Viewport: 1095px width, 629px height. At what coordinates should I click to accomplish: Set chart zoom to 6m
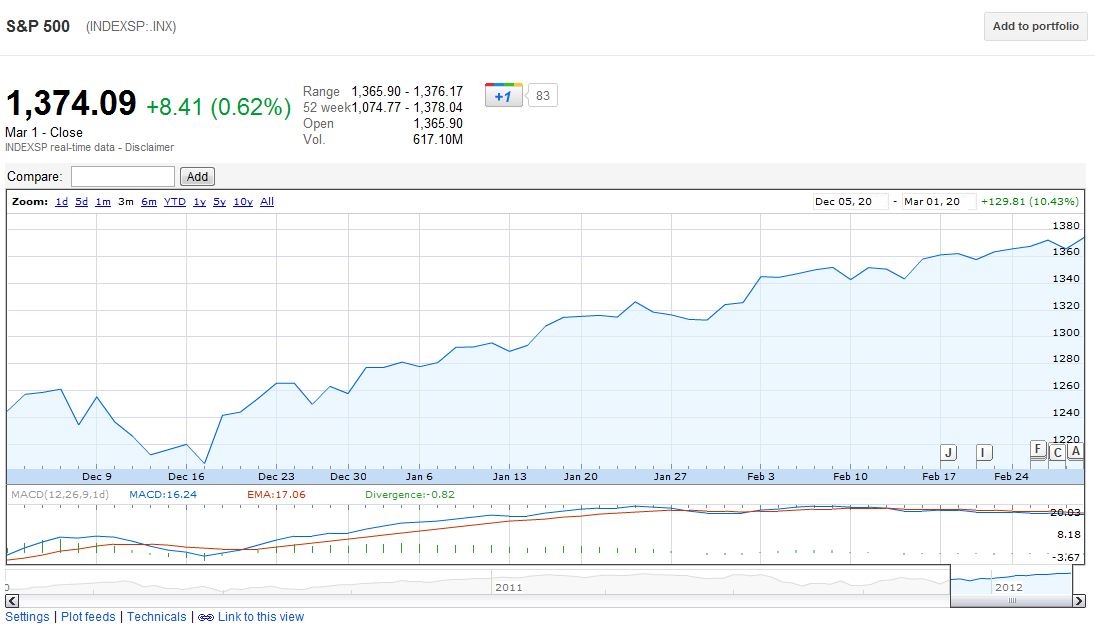coord(149,202)
